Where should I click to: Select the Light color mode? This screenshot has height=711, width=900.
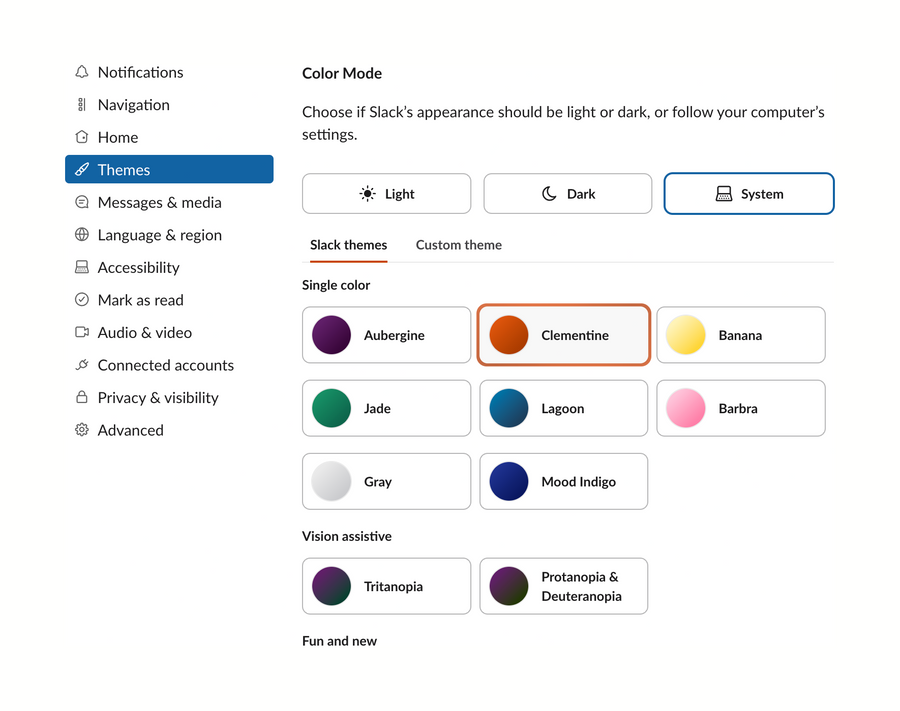click(386, 193)
